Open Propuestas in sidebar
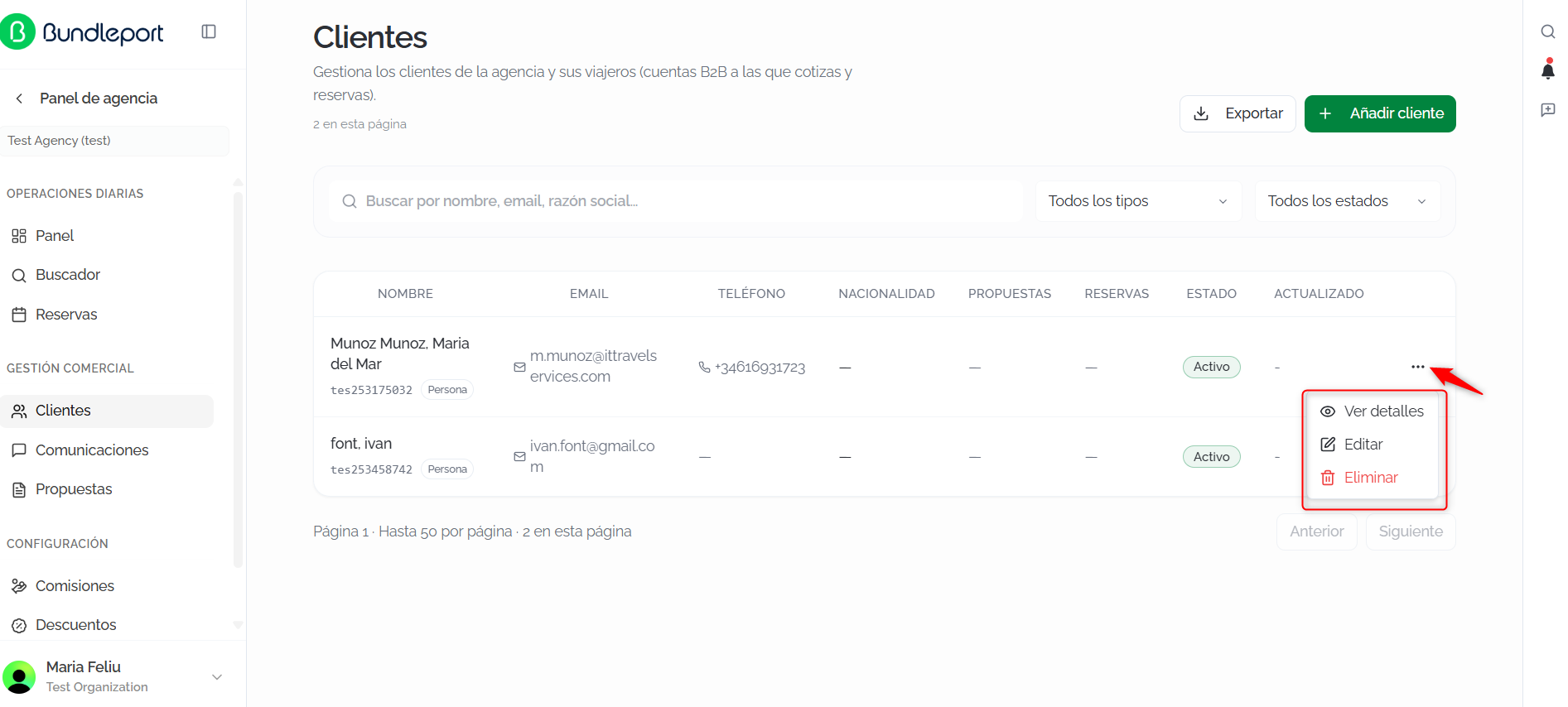The width and height of the screenshot is (1568, 707). pyautogui.click(x=107, y=489)
